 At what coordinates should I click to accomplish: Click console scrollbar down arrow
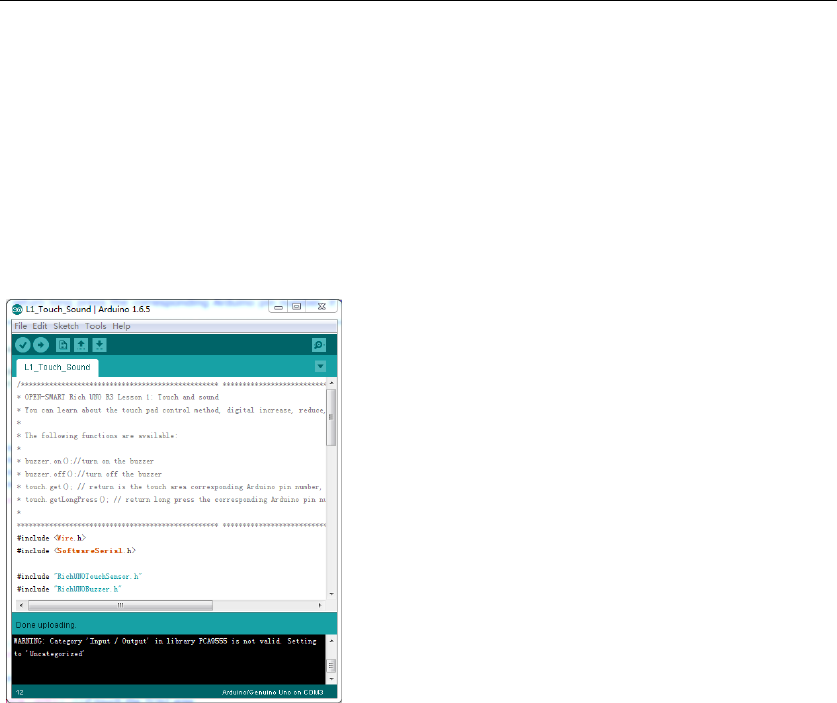(x=331, y=680)
